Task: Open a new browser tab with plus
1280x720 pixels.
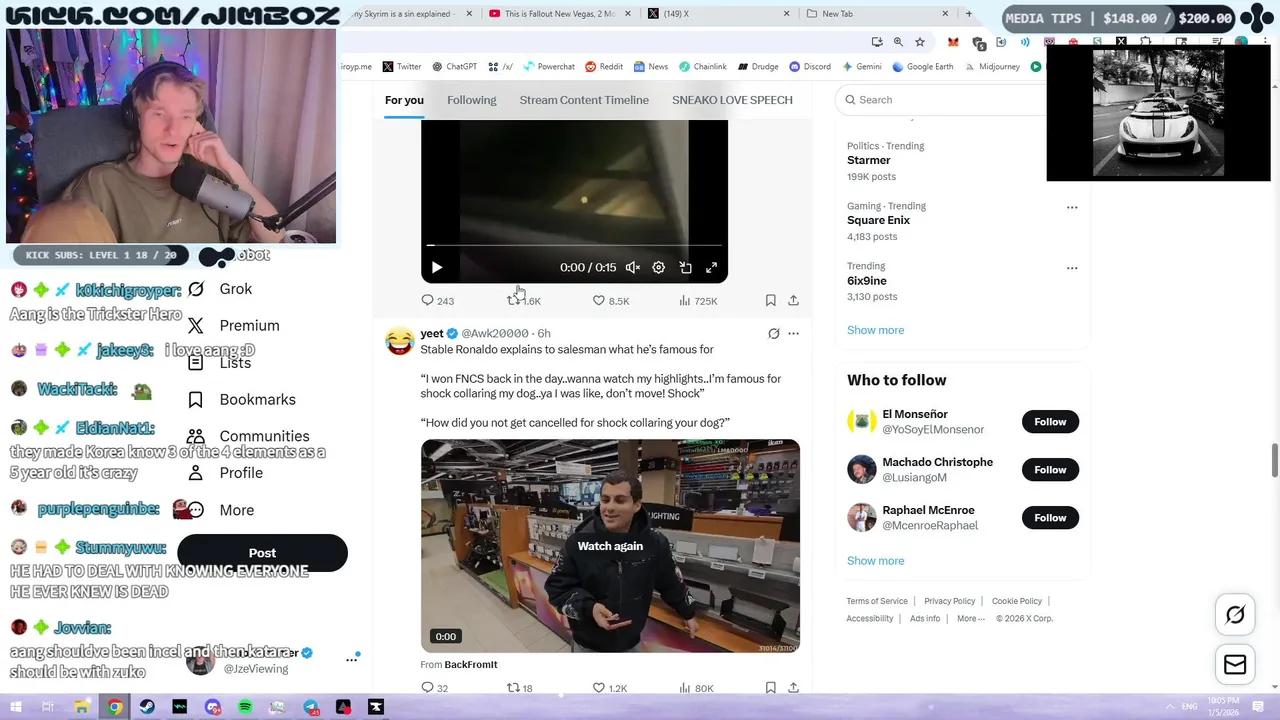Action: tap(968, 14)
